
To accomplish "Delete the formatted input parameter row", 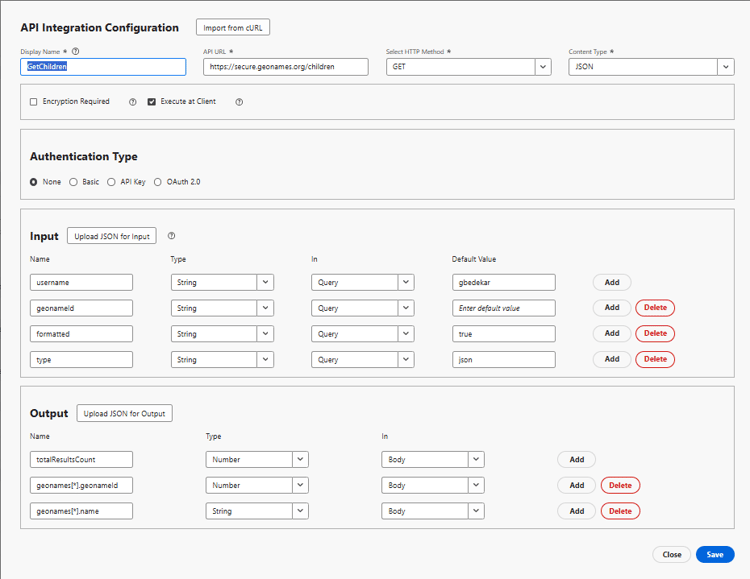I will click(655, 334).
